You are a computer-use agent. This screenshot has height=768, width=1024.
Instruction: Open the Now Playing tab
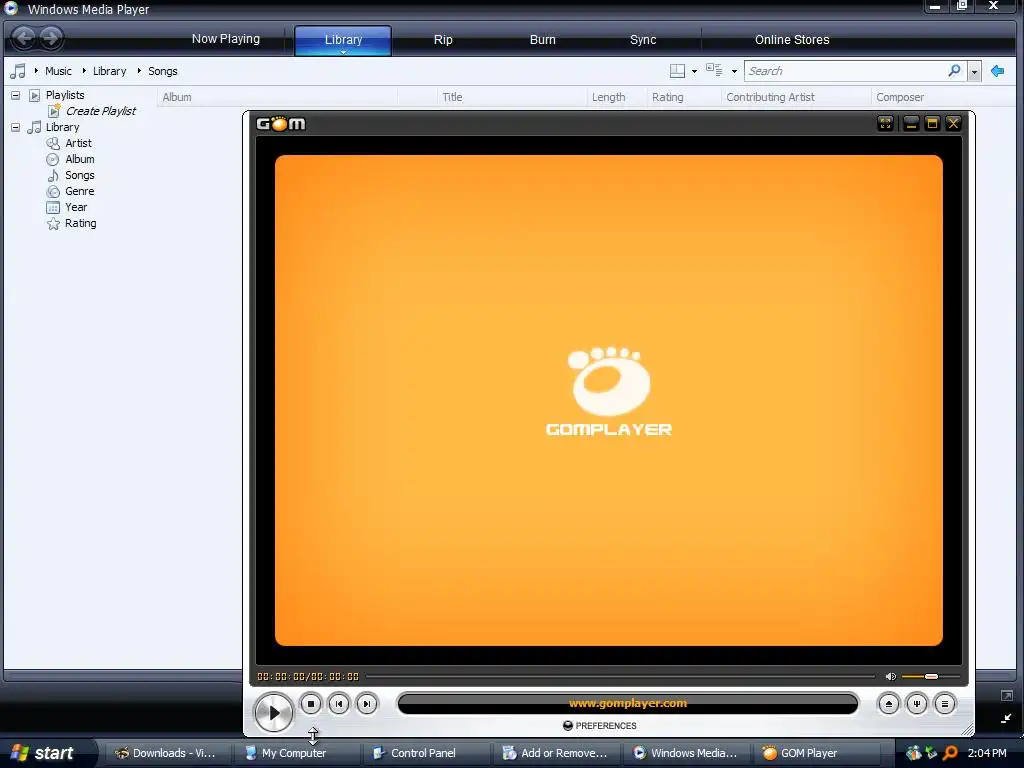tap(225, 39)
